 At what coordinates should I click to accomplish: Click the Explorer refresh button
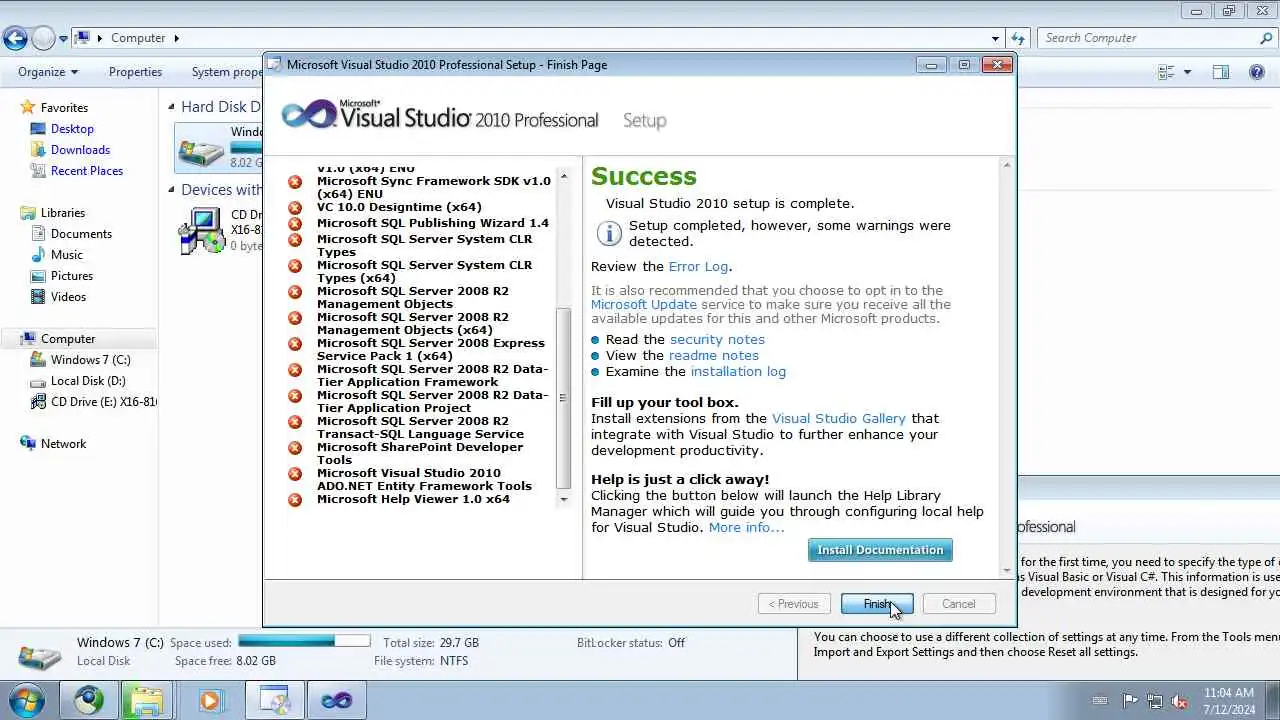[1018, 39]
